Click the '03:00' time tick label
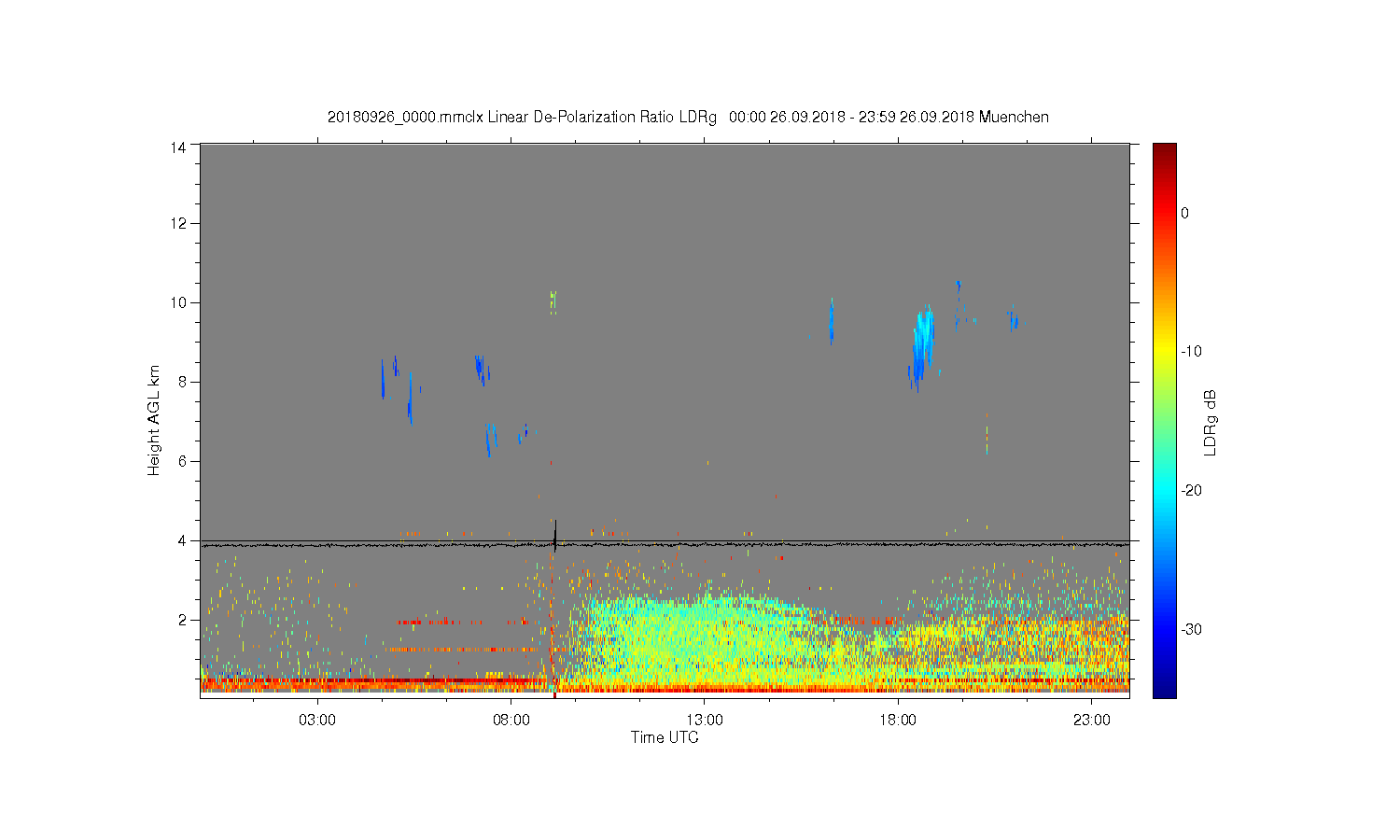Image resolution: width=1400 pixels, height=840 pixels. coord(317,721)
